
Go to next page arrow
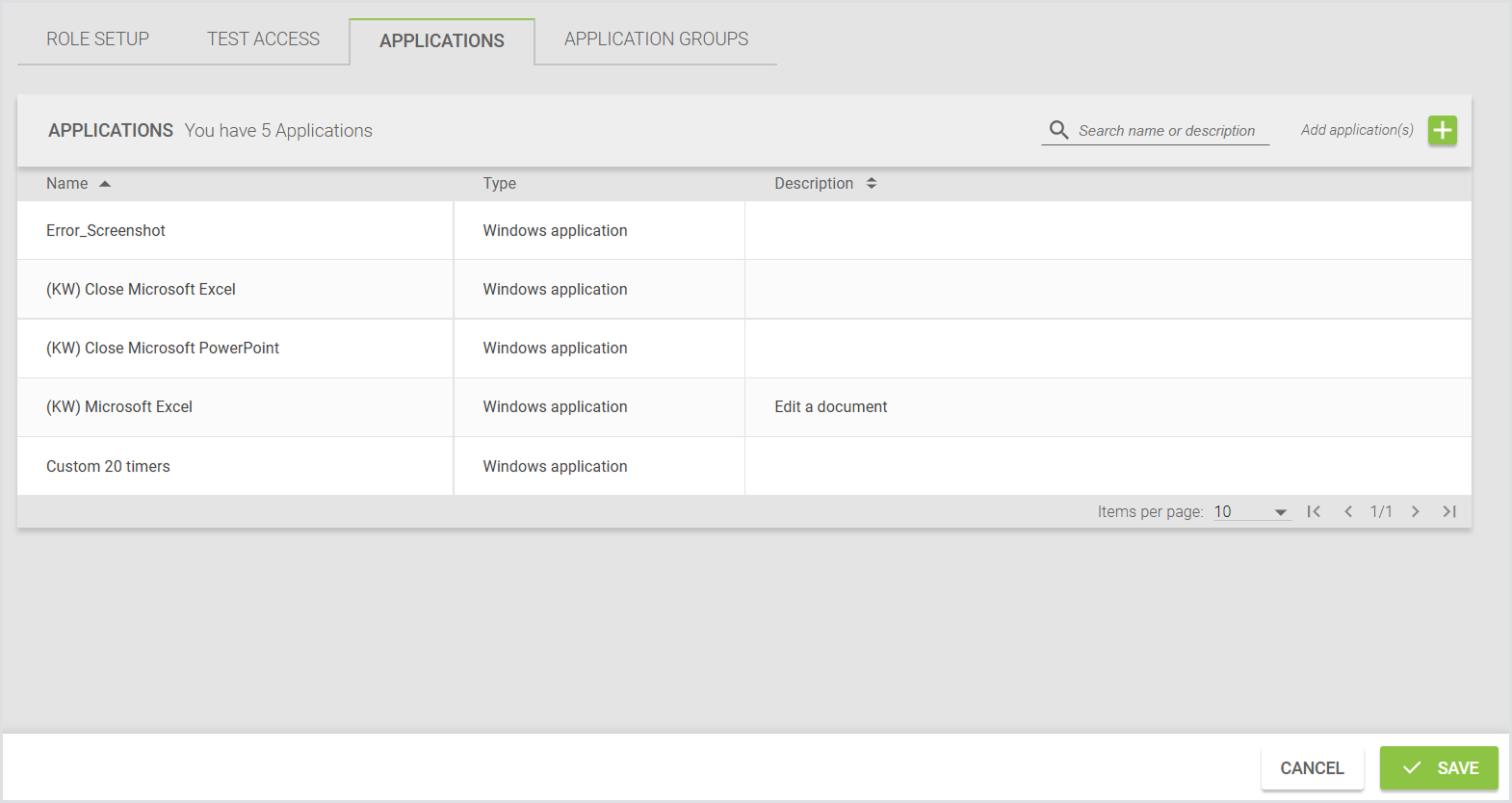[1415, 511]
